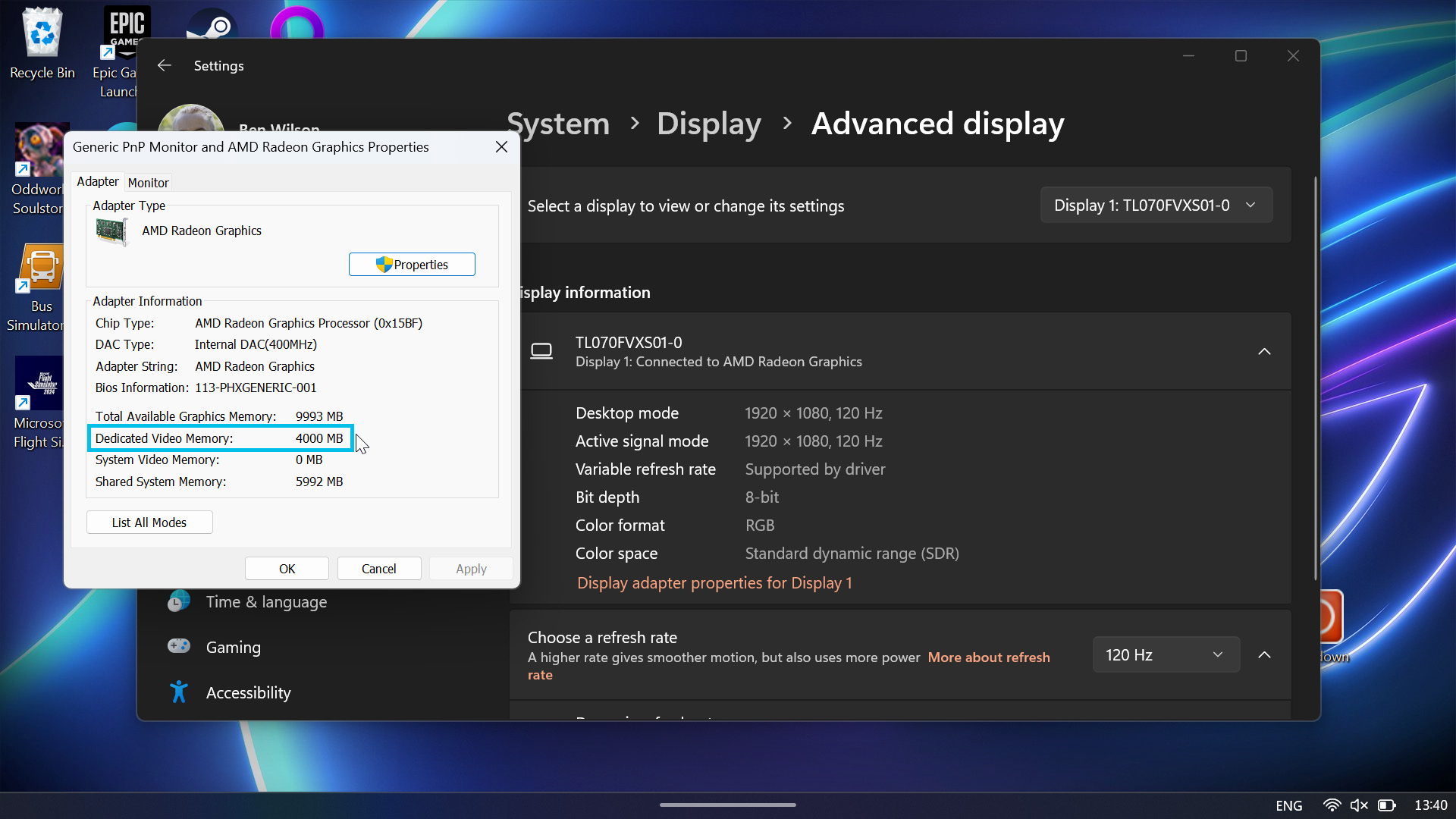This screenshot has height=819, width=1456.
Task: Collapse the display information section
Action: click(1265, 351)
